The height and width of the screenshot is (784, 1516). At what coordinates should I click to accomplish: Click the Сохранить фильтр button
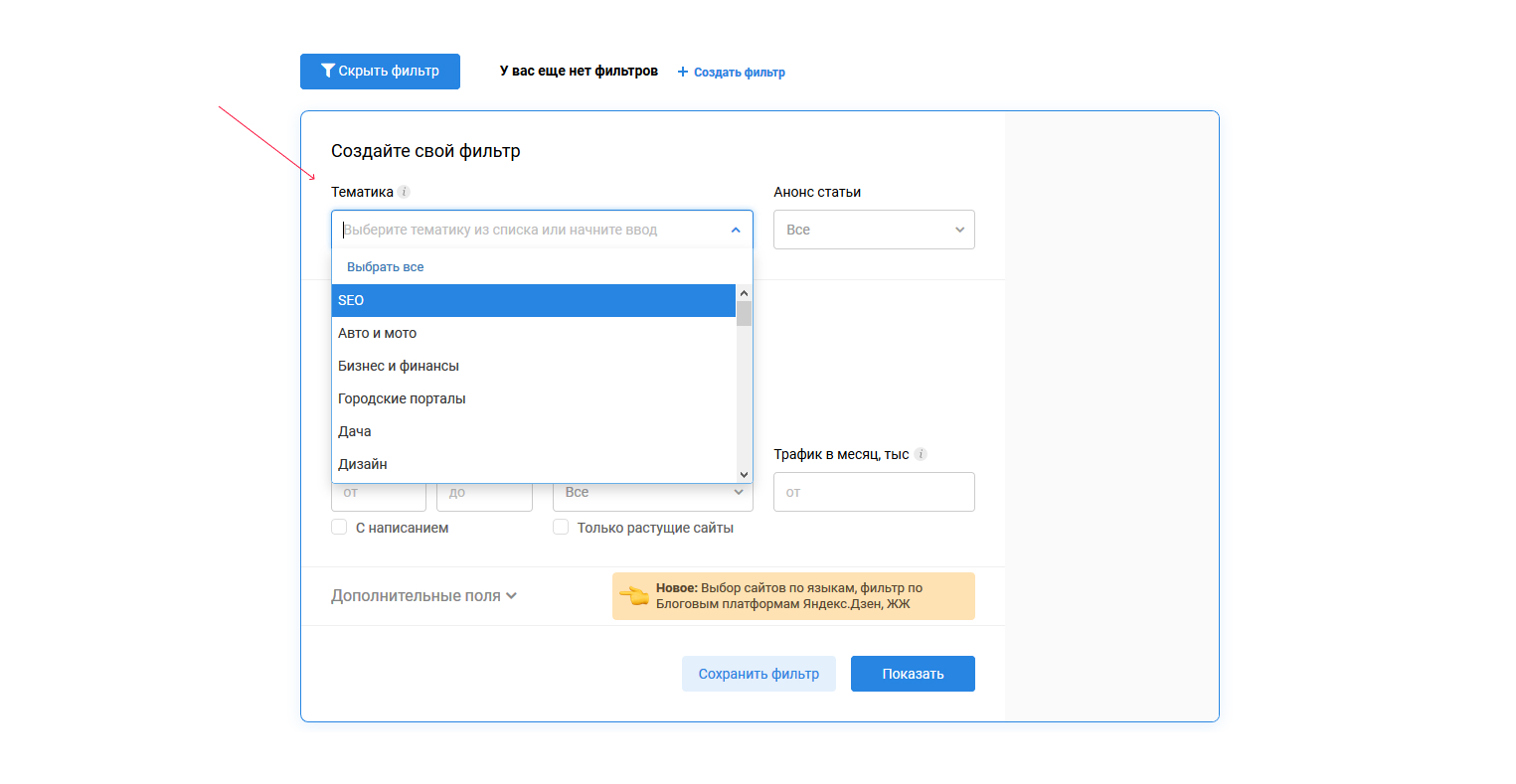click(758, 674)
